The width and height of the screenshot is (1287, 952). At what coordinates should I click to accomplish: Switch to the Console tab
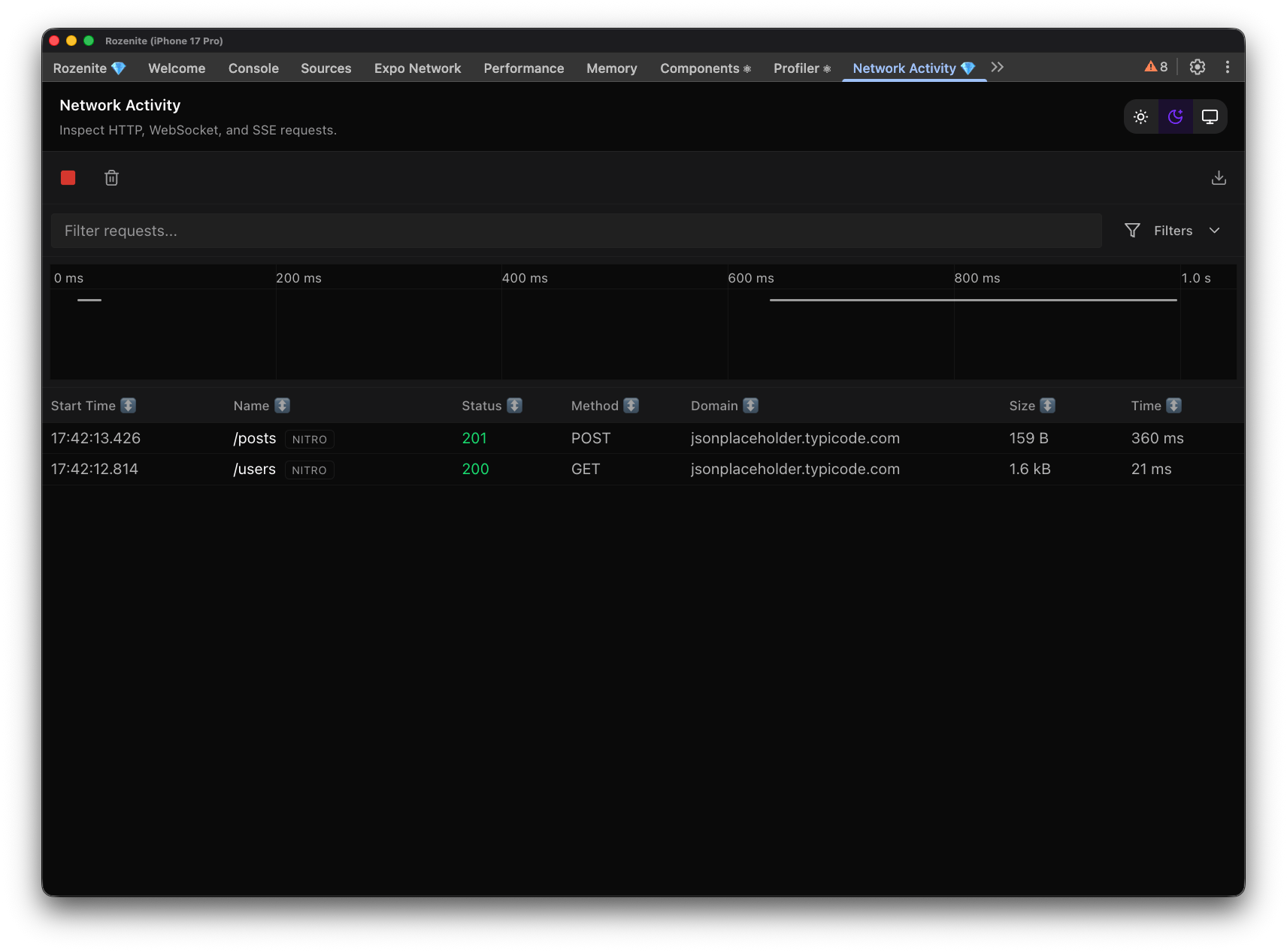coord(253,68)
